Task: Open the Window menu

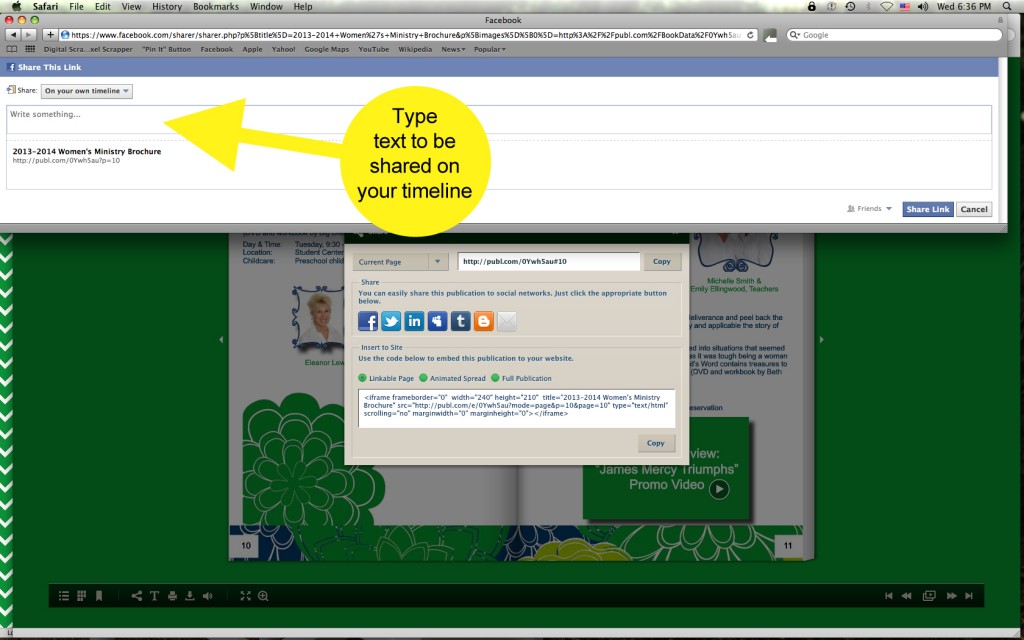Action: pos(266,7)
